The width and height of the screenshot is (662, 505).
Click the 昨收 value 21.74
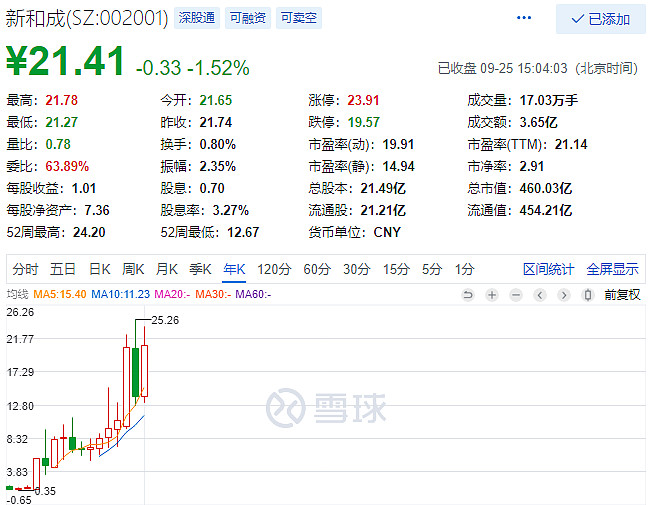coord(216,122)
